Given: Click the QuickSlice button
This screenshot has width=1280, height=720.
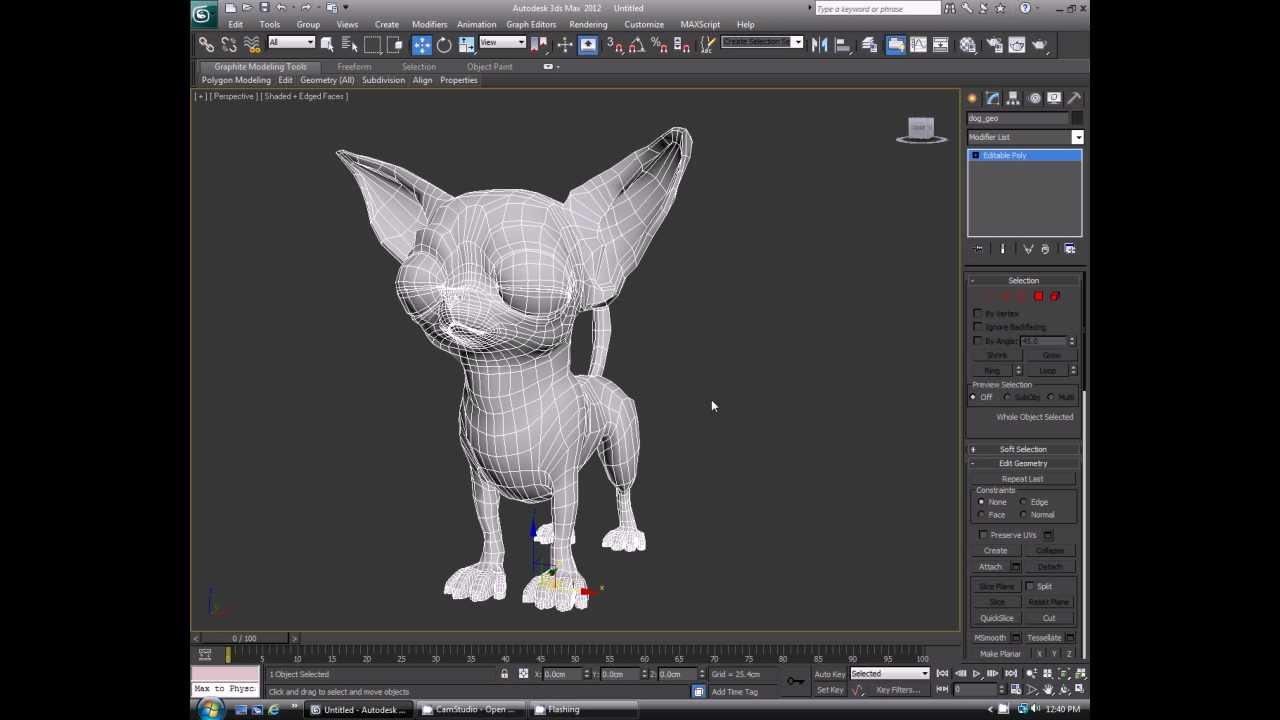Looking at the screenshot, I should [997, 618].
